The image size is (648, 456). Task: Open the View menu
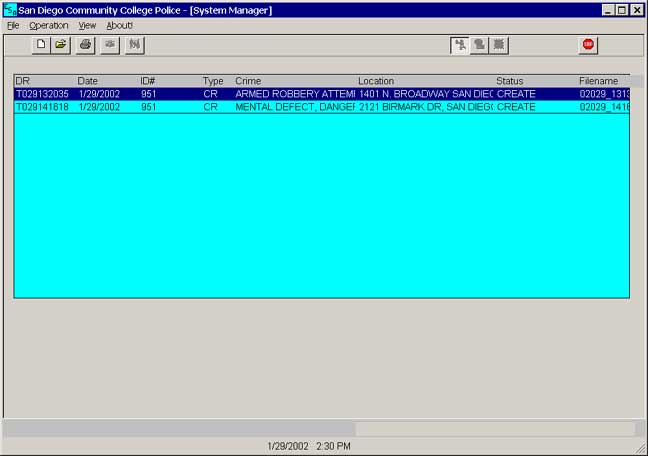click(87, 26)
